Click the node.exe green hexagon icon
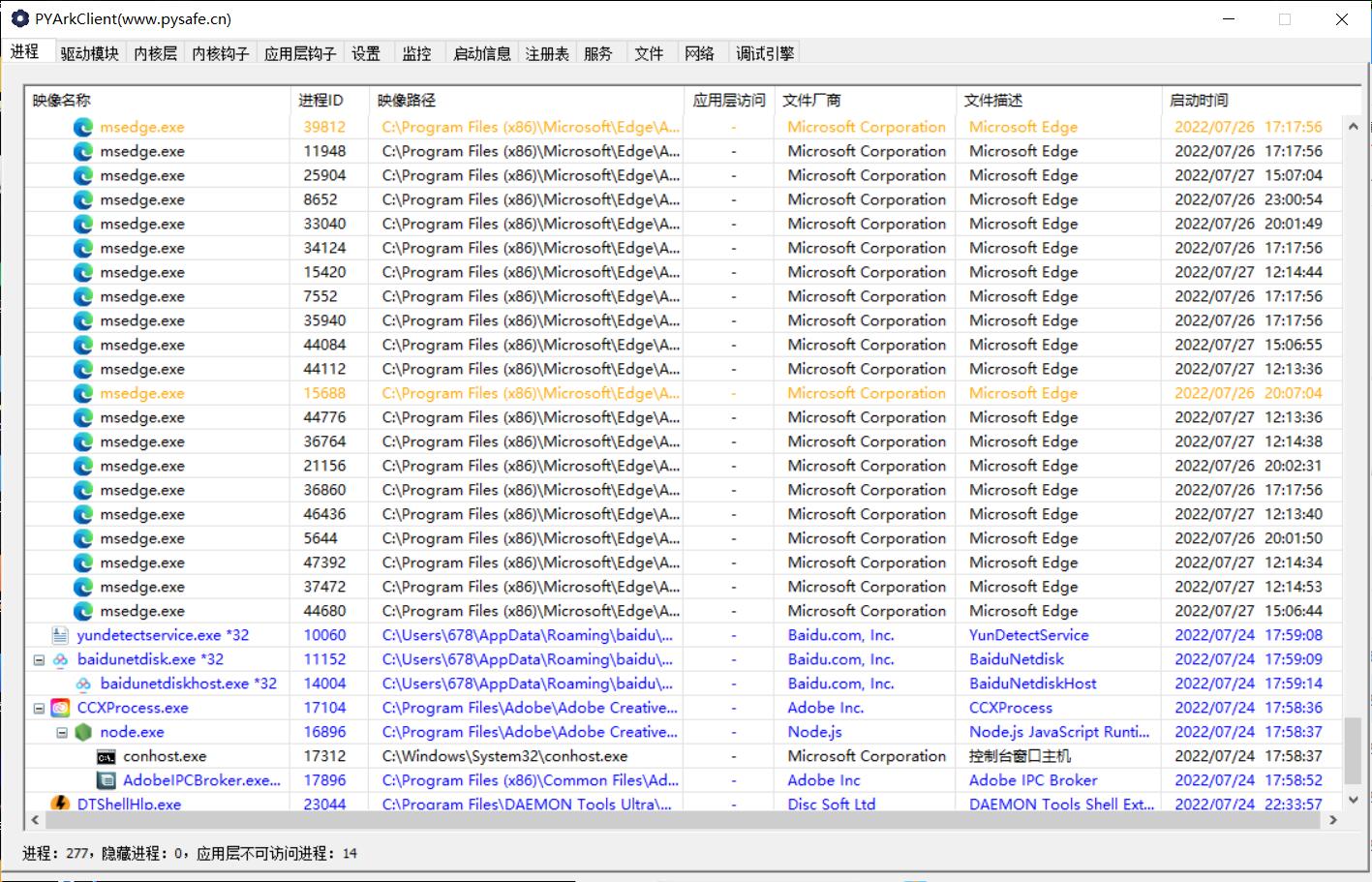The image size is (1372, 882). [83, 732]
